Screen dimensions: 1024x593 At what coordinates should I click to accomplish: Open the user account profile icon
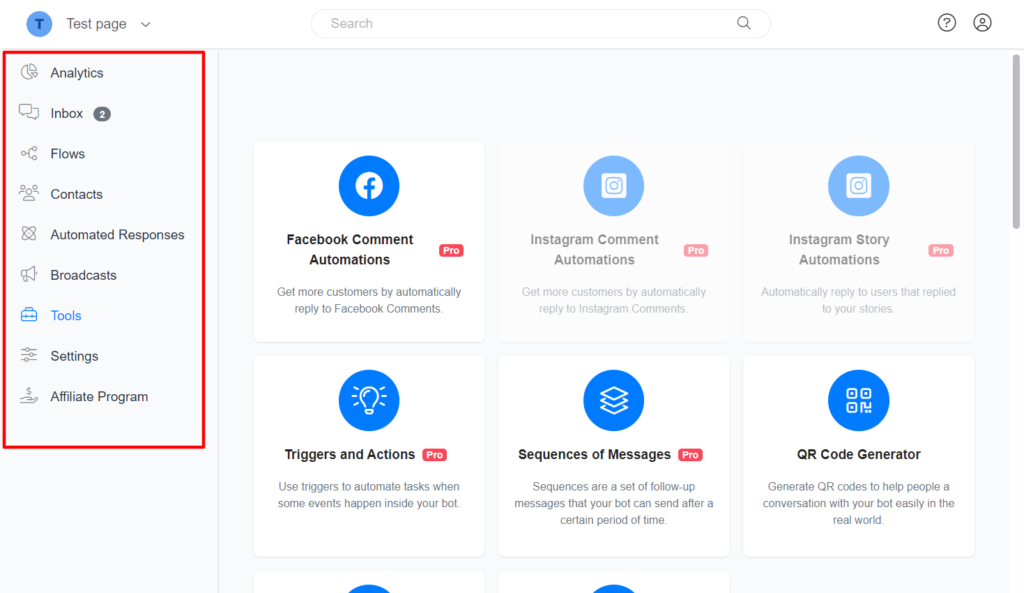point(982,23)
